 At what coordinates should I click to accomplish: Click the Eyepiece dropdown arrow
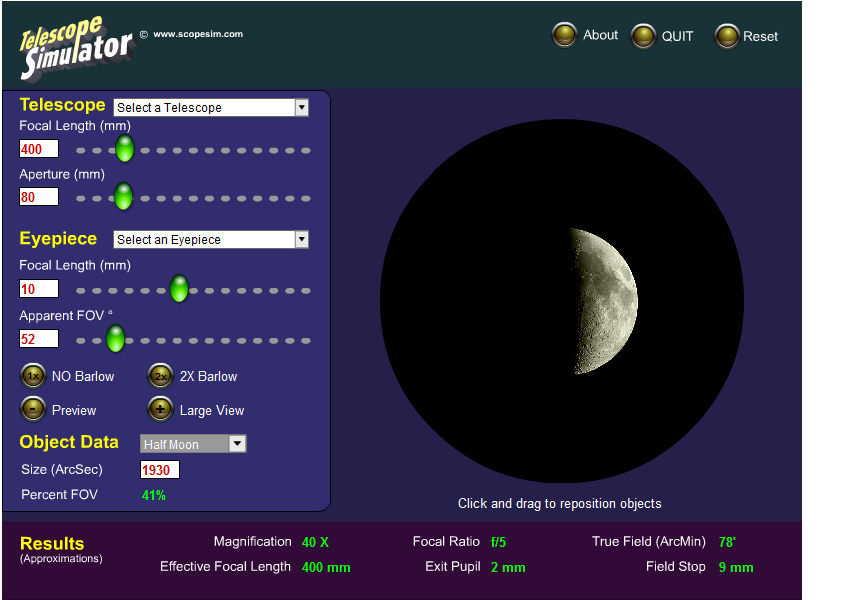[301, 240]
